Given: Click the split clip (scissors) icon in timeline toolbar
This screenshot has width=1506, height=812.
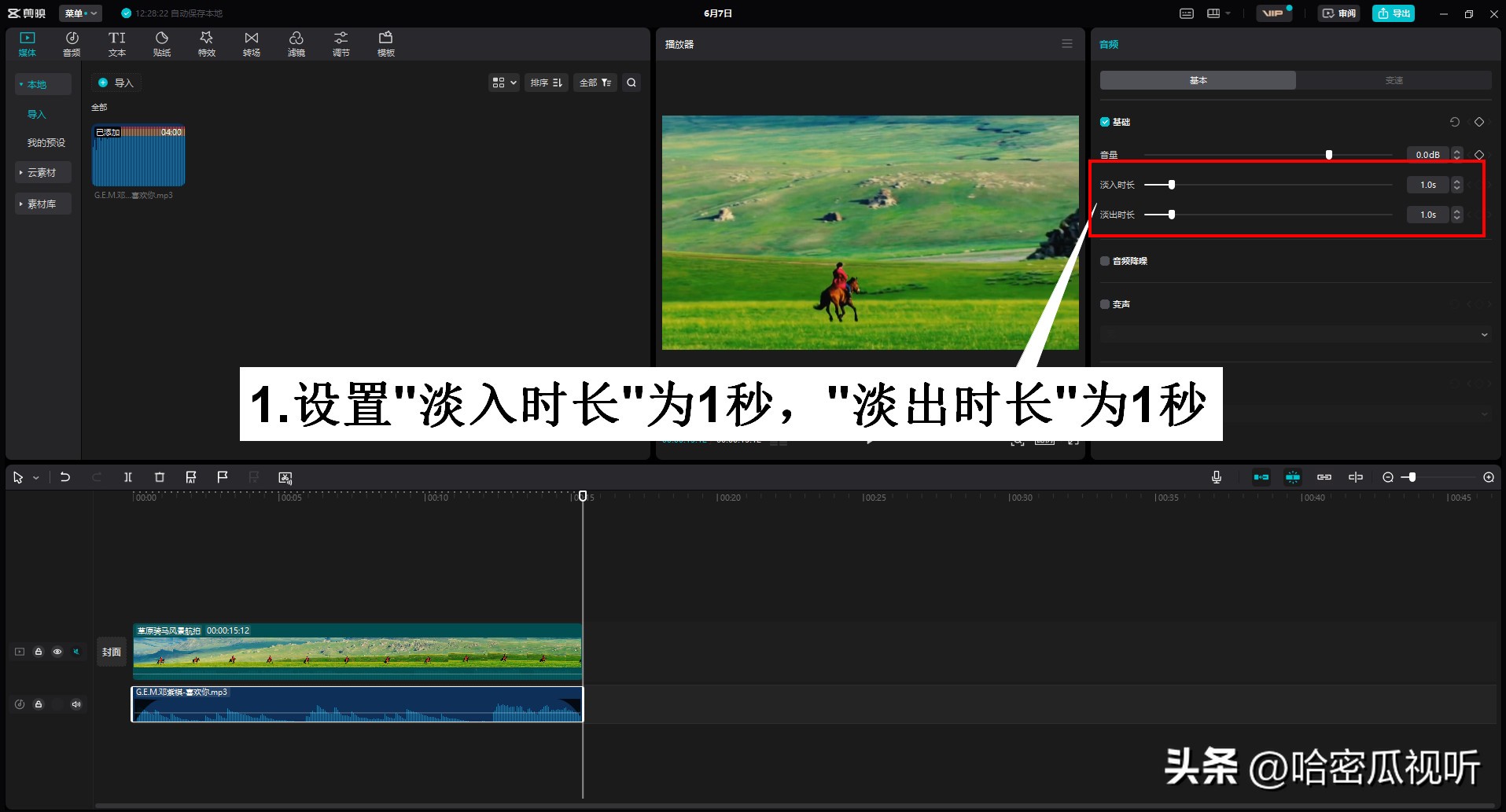Looking at the screenshot, I should pos(128,477).
